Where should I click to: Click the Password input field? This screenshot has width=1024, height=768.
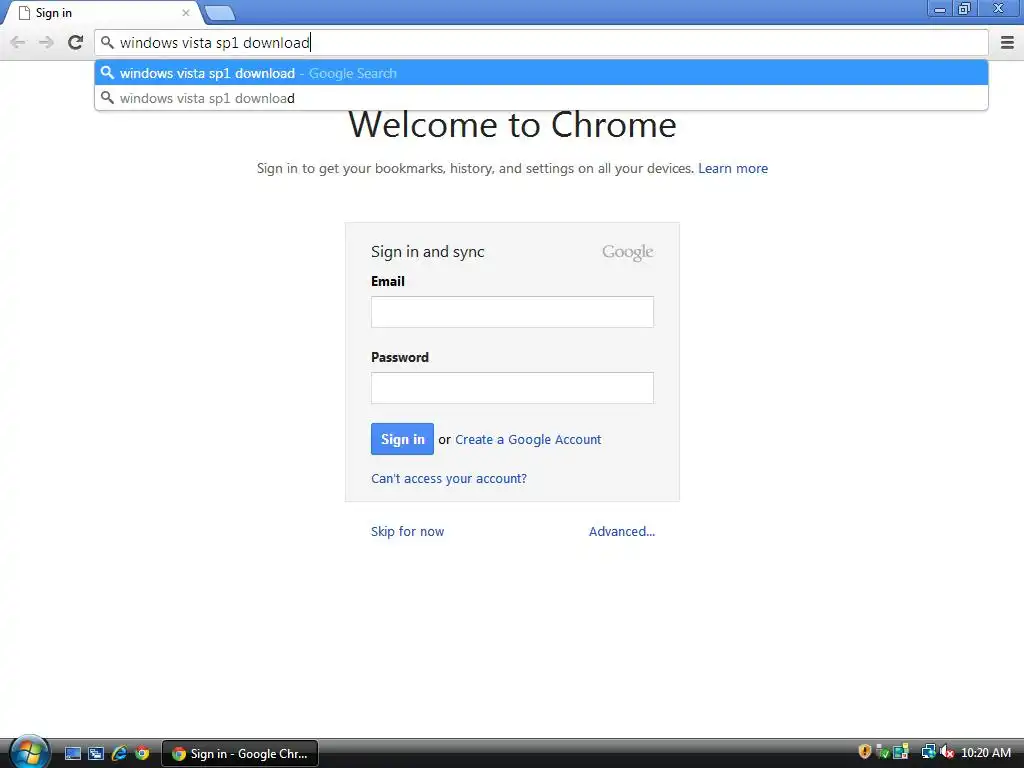[x=512, y=388]
